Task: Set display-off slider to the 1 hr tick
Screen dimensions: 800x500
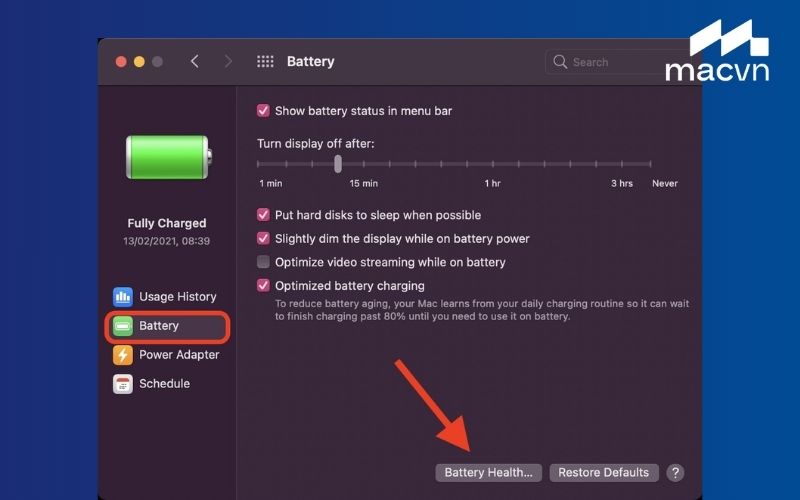Action: tap(493, 164)
